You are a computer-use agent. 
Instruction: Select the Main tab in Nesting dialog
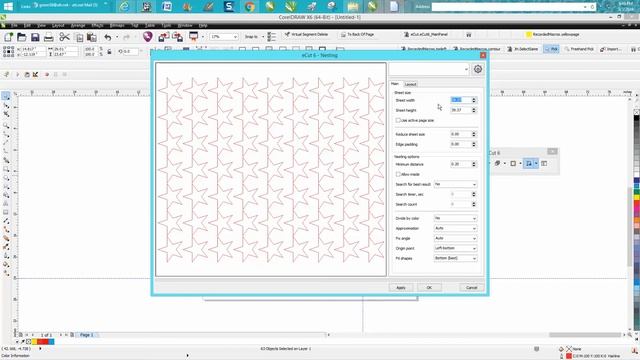coord(395,84)
